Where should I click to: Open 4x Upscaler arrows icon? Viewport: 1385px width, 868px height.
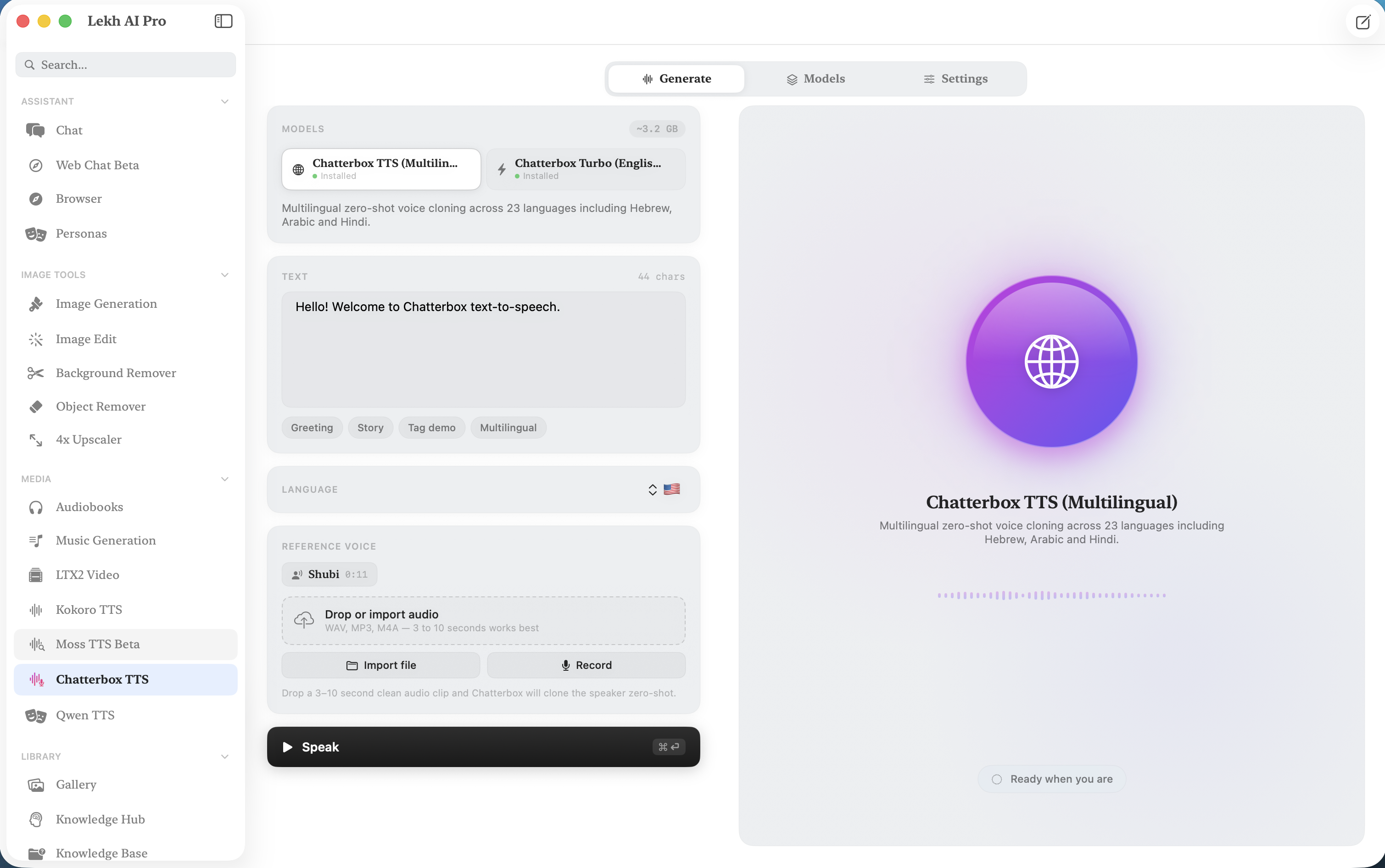[x=36, y=440]
